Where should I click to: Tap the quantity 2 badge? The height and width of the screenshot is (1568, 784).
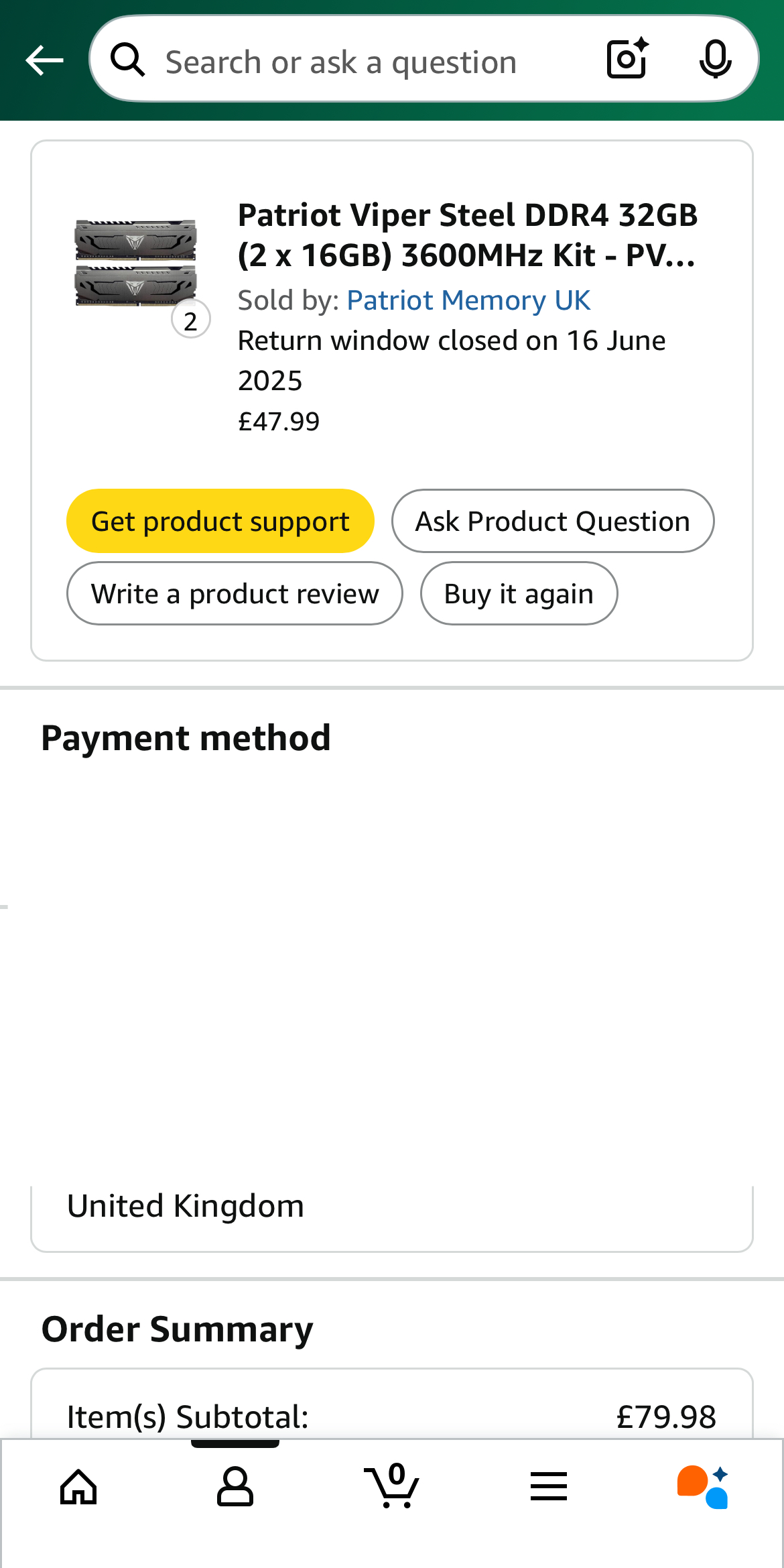[x=191, y=321]
